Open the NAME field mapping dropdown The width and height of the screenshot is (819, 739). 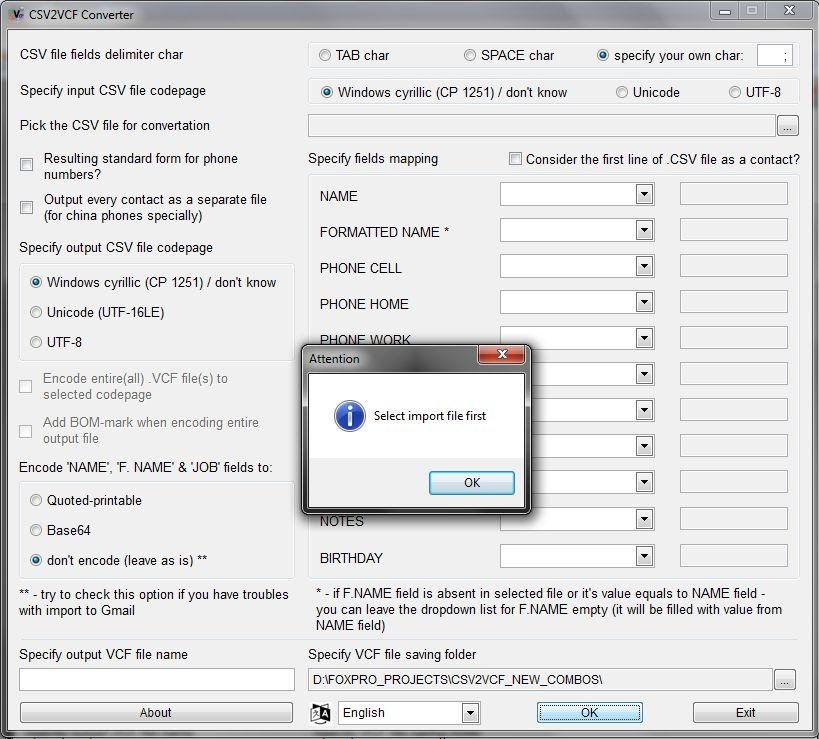tap(646, 194)
